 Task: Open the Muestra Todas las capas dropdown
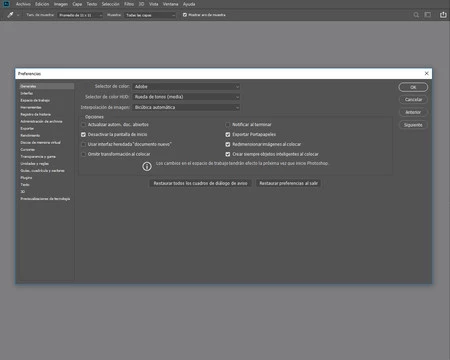pyautogui.click(x=150, y=15)
